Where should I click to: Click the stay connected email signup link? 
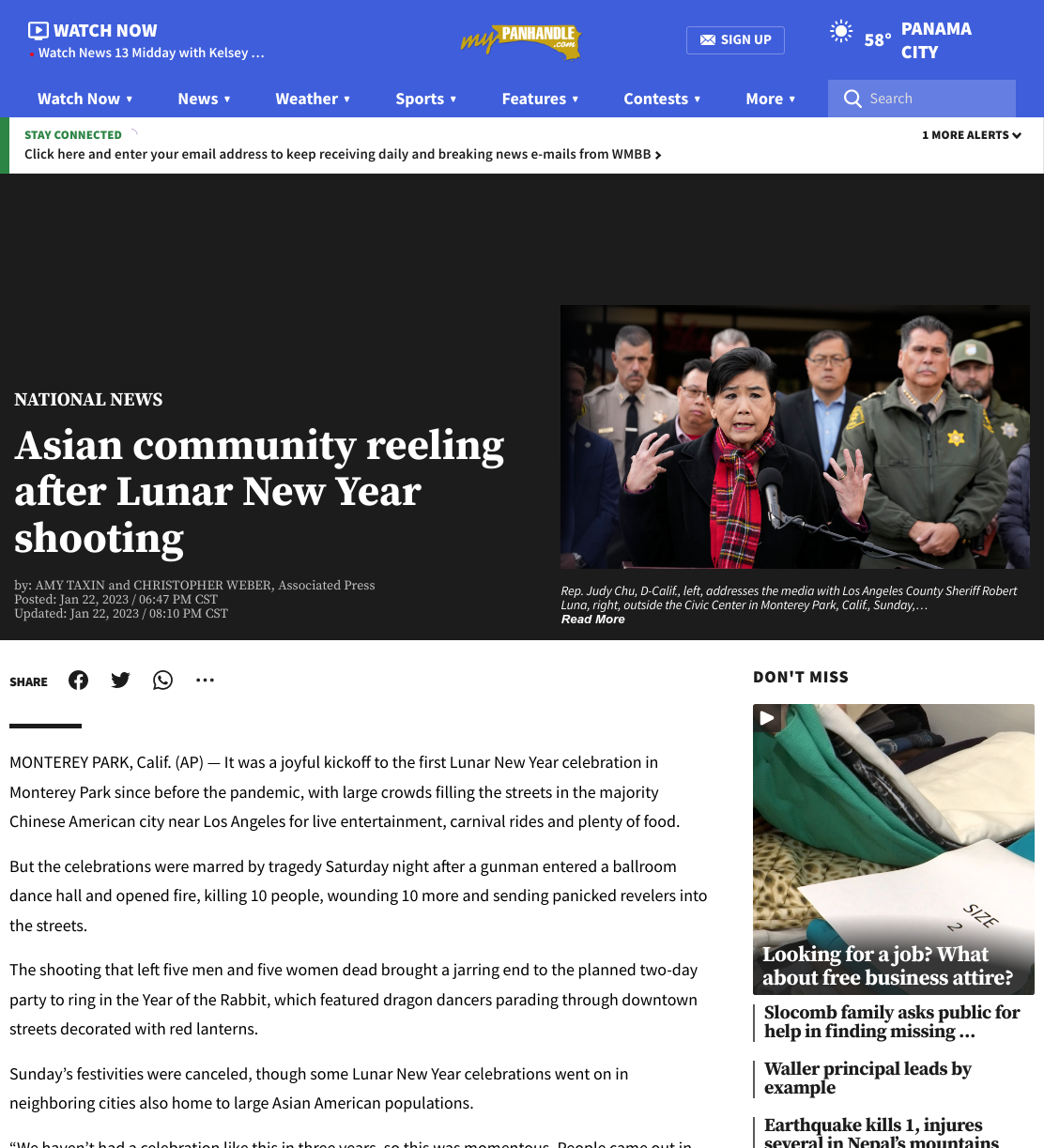coord(343,154)
